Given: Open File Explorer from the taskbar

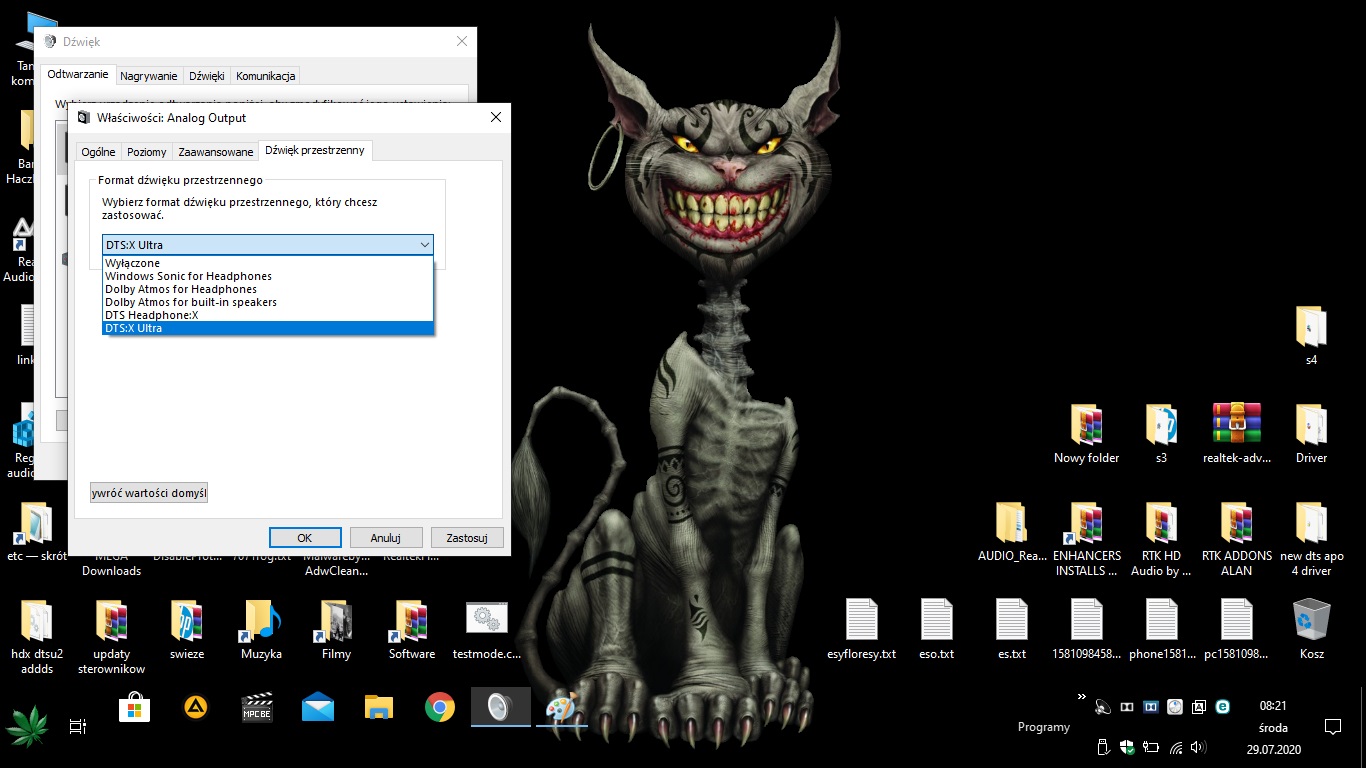Looking at the screenshot, I should click(379, 708).
